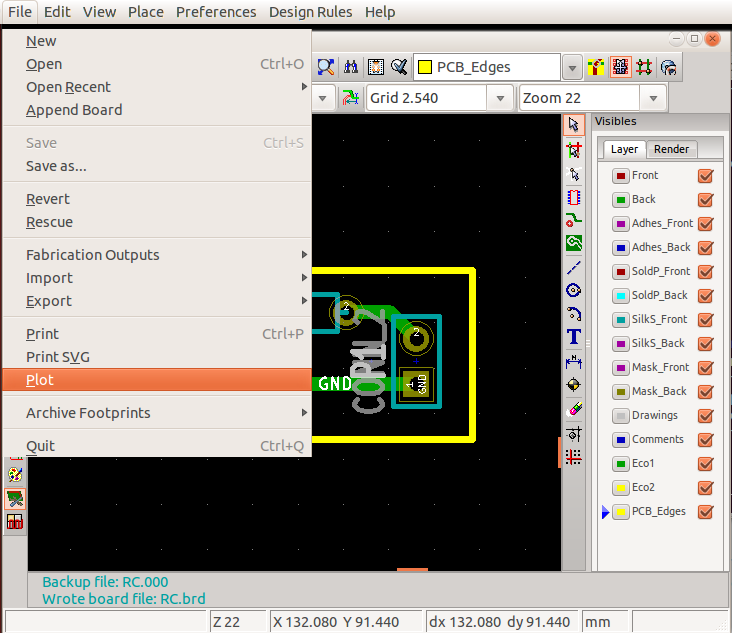The image size is (732, 633).
Task: Click the SoldP_Back cyan color swatch
Action: tap(620, 296)
